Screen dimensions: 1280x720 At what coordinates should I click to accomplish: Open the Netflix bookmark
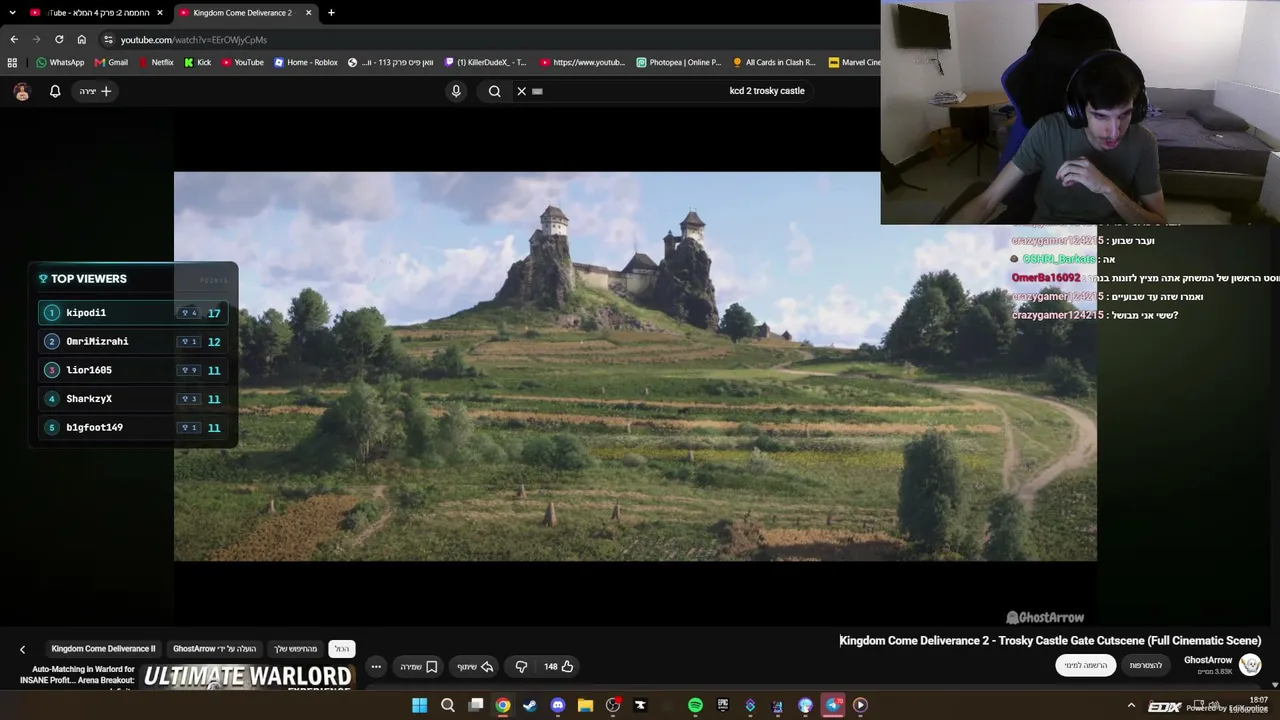[x=156, y=62]
